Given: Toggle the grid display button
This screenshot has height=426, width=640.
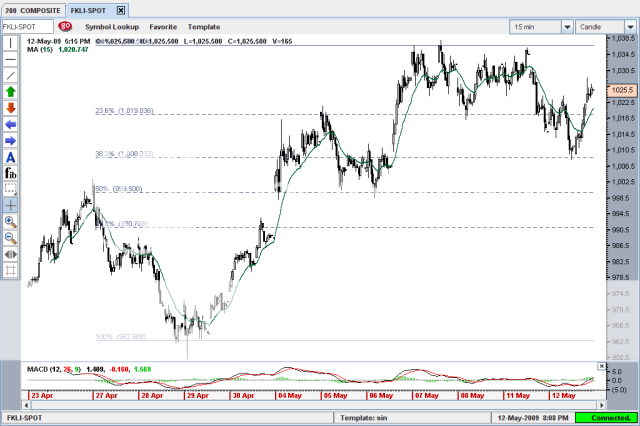Looking at the screenshot, I should (x=10, y=269).
